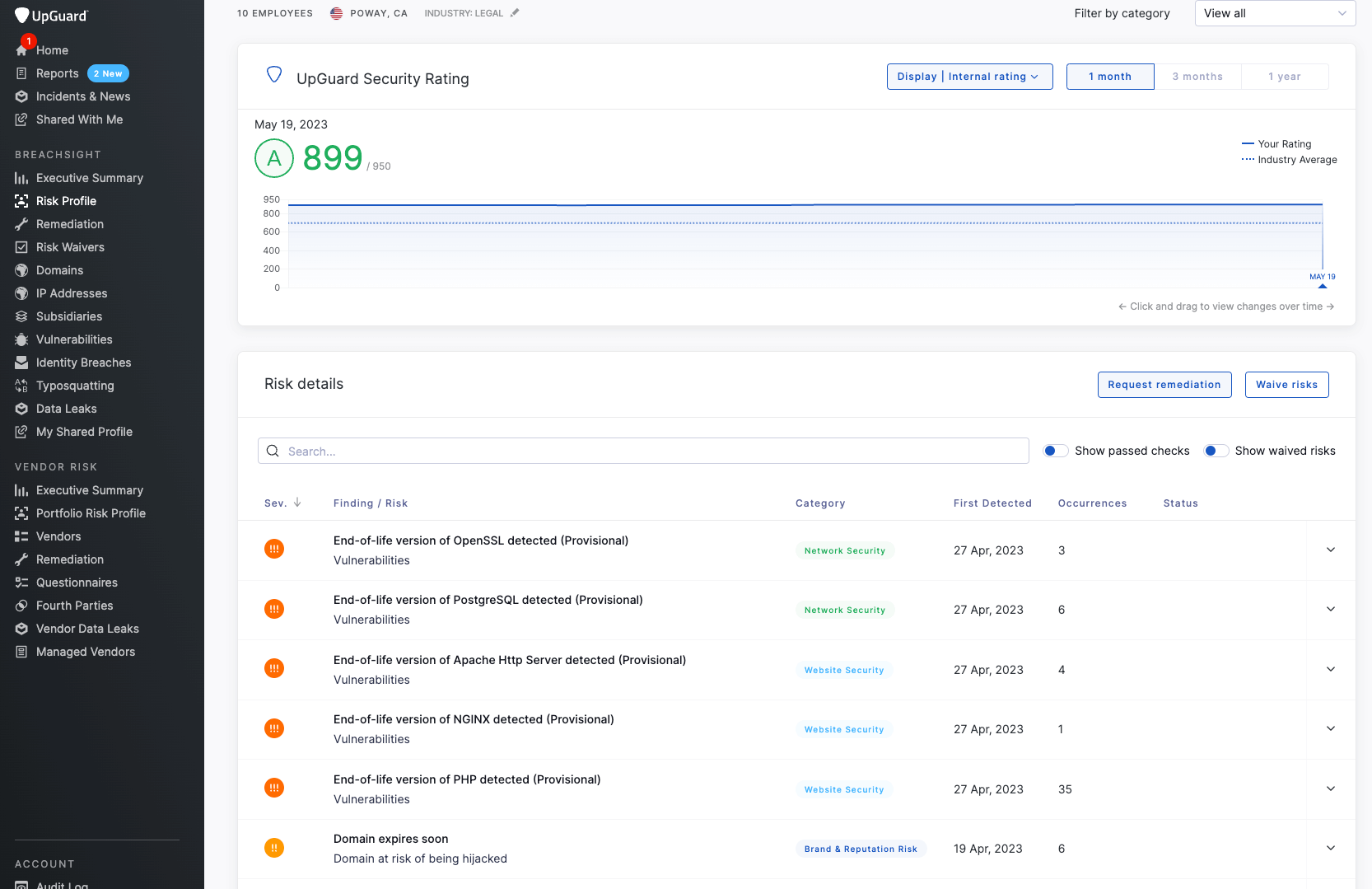The height and width of the screenshot is (889, 1372).
Task: Click the pencil icon next to Industry: Legal
Action: click(515, 12)
